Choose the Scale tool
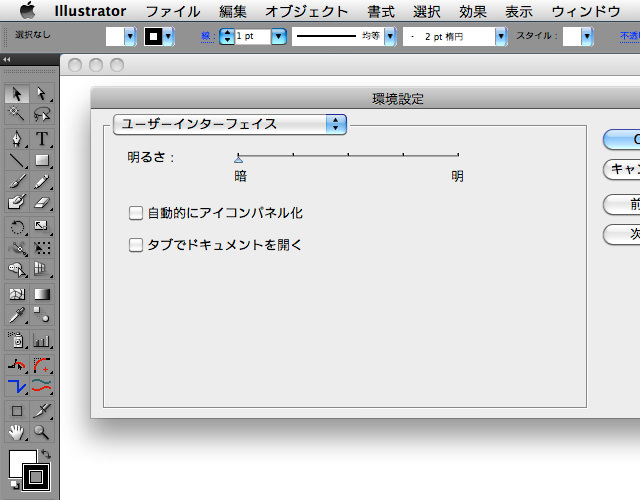This screenshot has height=500, width=640. 42,227
